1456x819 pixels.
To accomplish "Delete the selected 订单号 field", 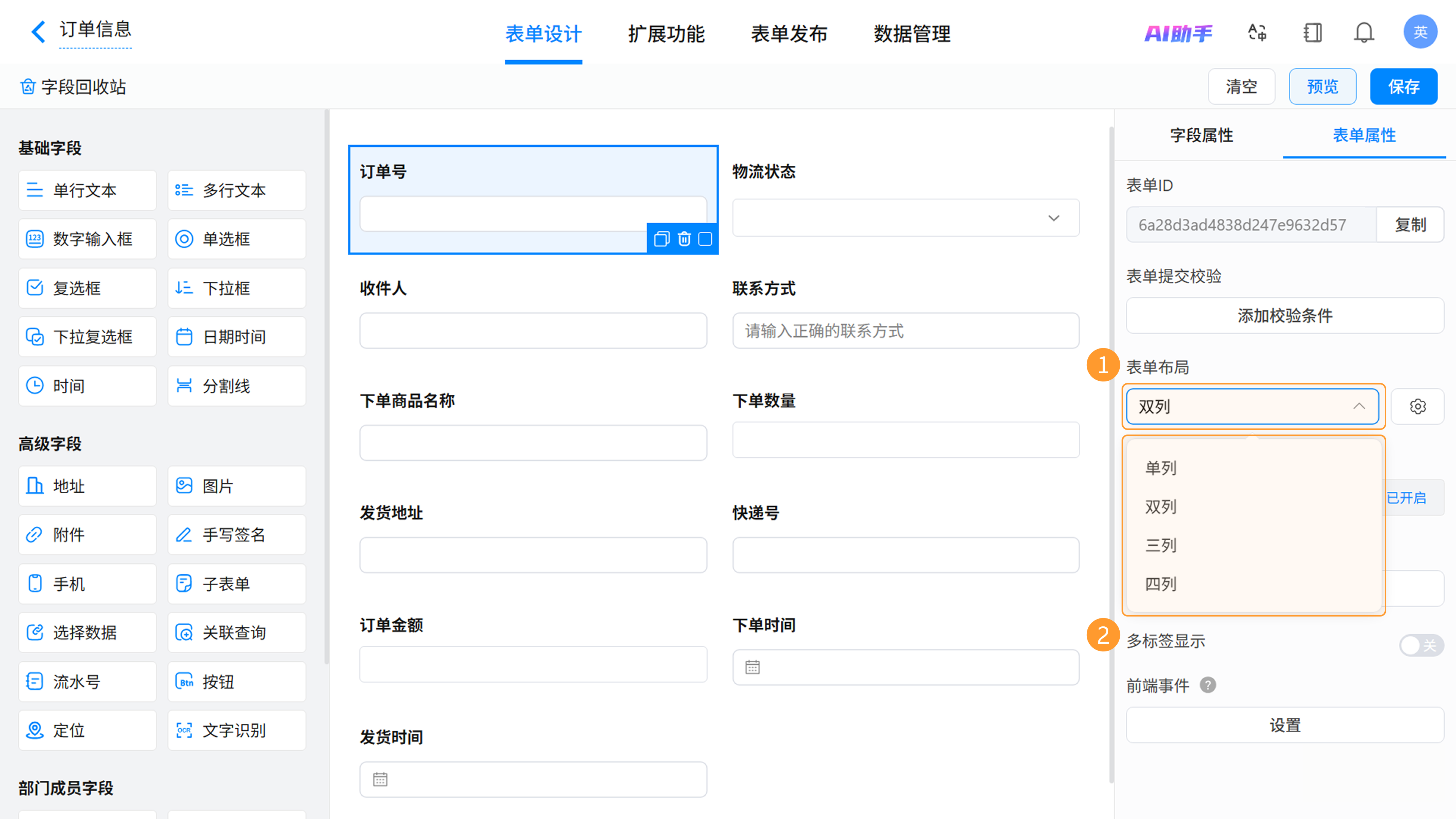I will click(684, 239).
